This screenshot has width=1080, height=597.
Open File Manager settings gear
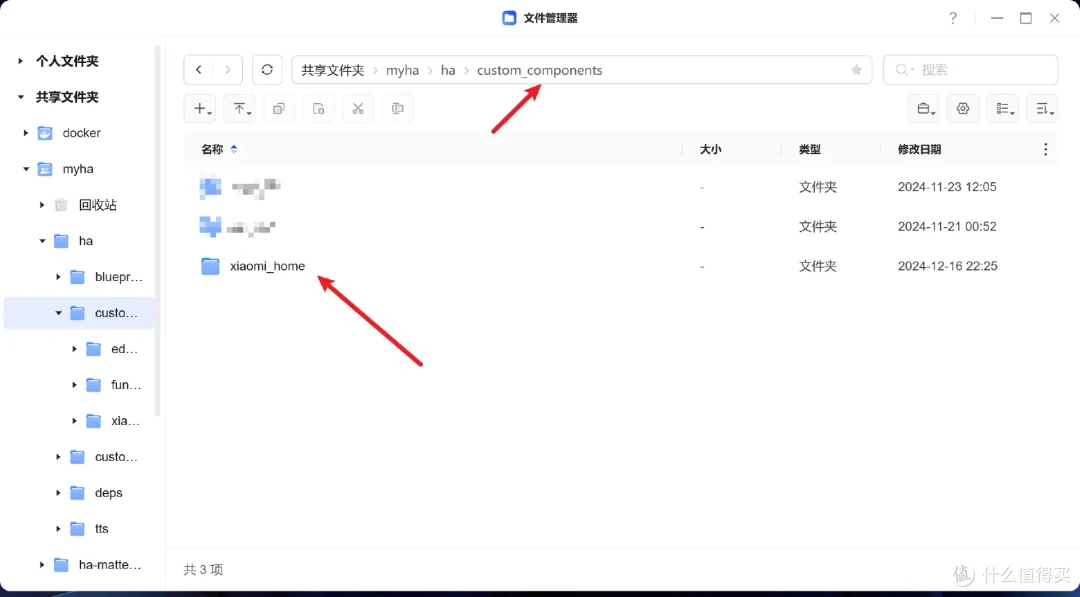963,109
